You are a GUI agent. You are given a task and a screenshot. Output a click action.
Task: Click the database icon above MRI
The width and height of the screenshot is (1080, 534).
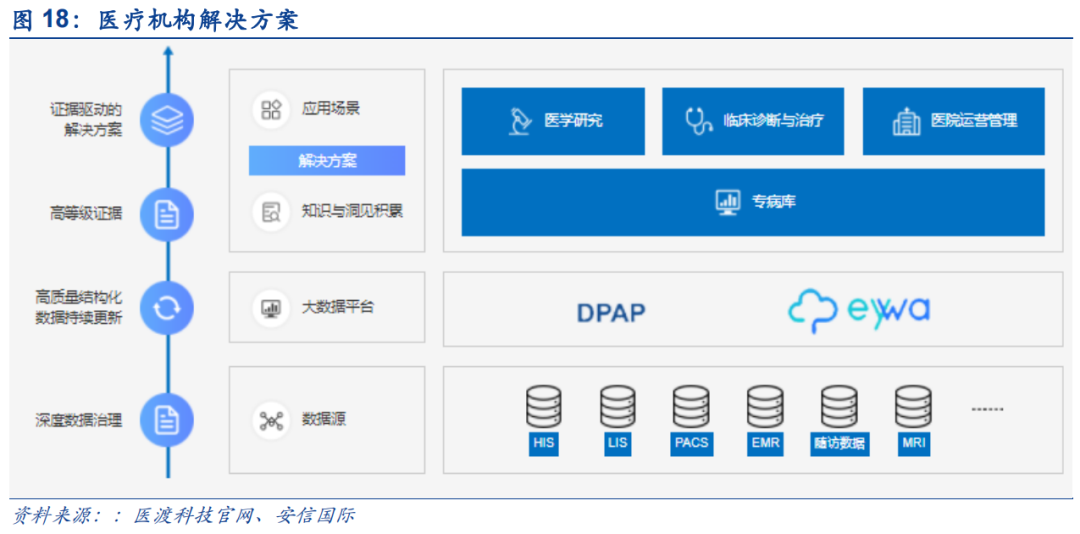tap(913, 407)
